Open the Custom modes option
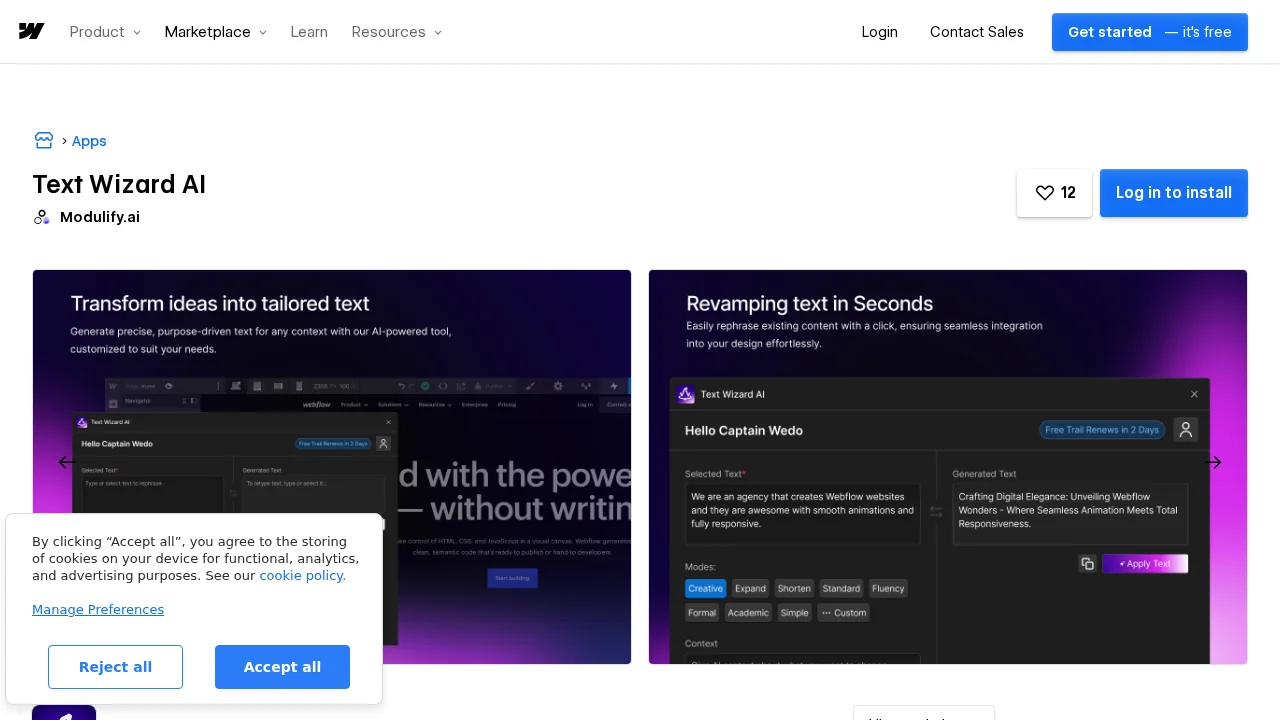1280x720 pixels. pyautogui.click(x=844, y=612)
